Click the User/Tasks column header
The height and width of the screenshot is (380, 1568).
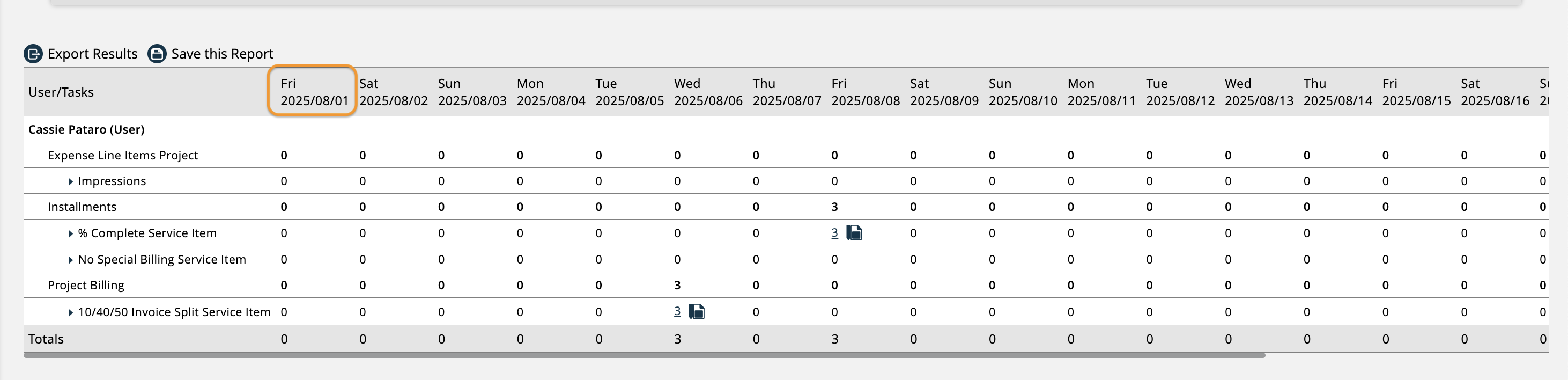[61, 92]
